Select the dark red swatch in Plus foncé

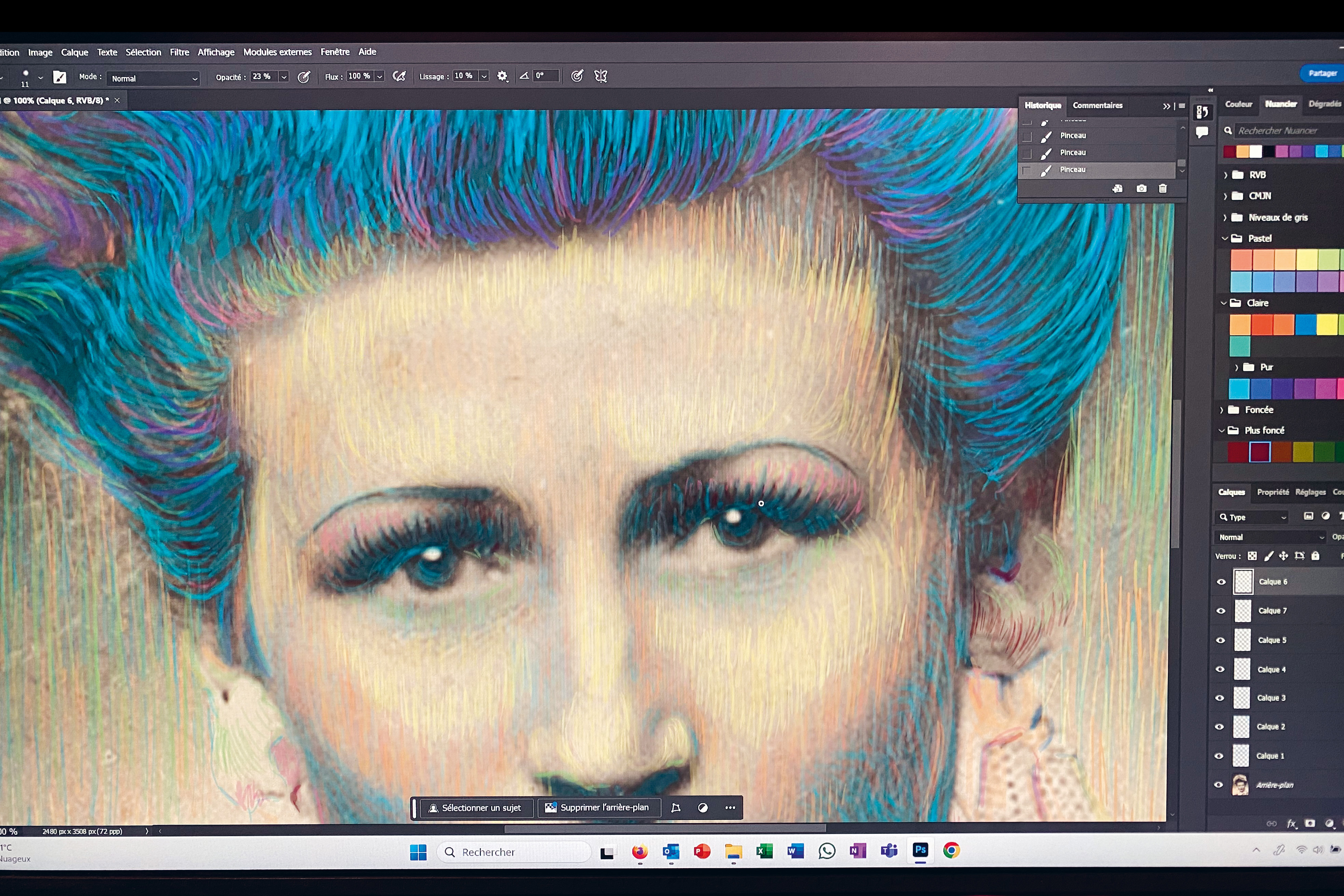(1238, 452)
